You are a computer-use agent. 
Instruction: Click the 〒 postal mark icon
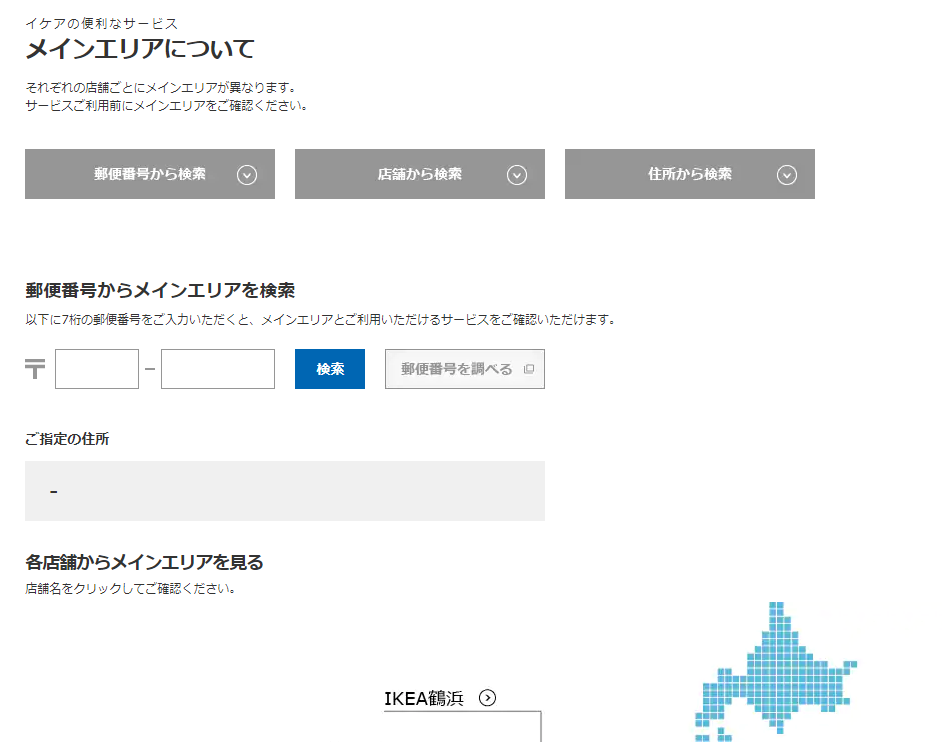[x=35, y=370]
